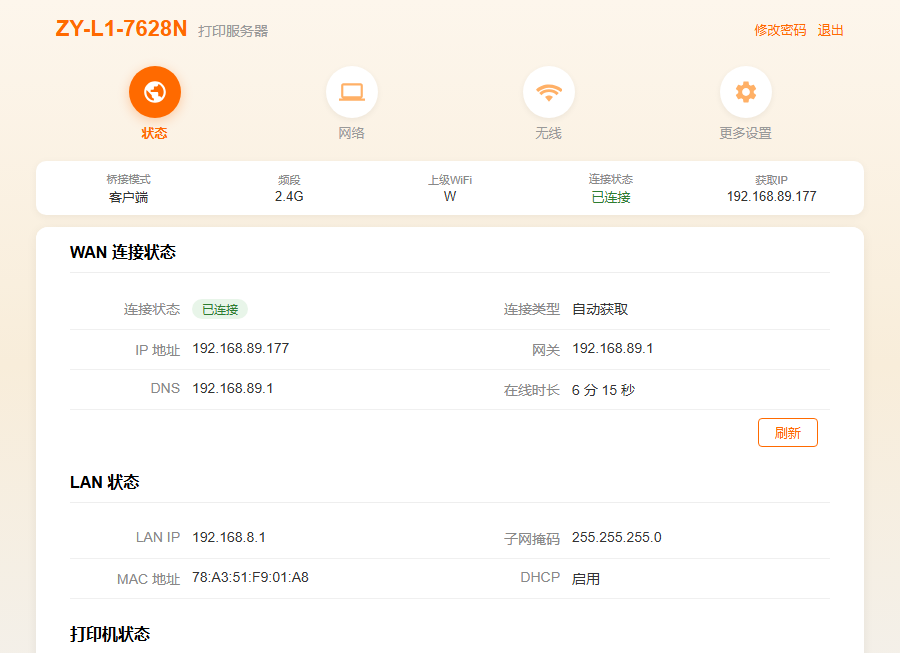The image size is (900, 653).
Task: Click the DNS 192.168.89.1 value
Action: click(232, 388)
